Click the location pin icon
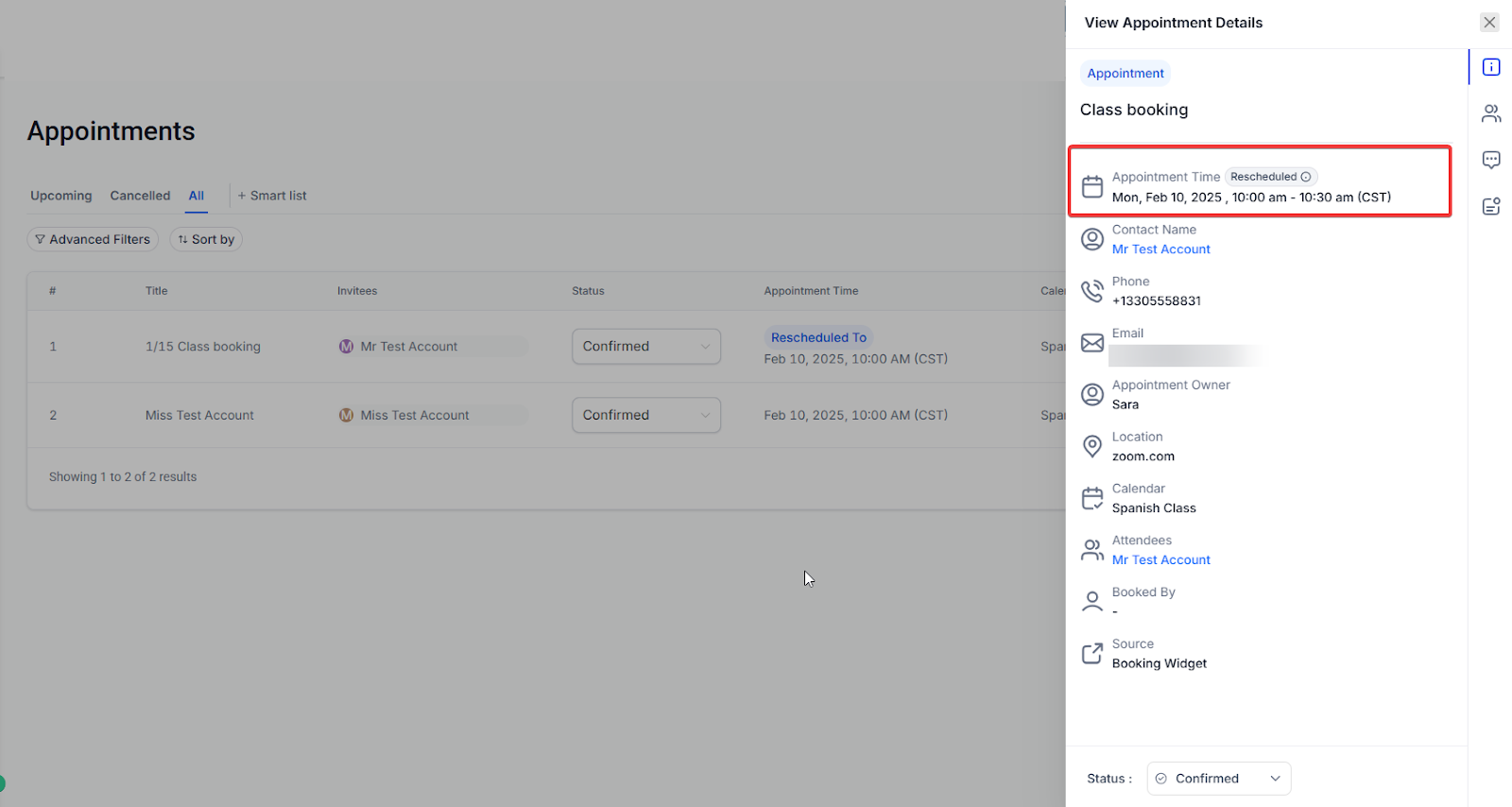This screenshot has width=1512, height=807. point(1092,446)
